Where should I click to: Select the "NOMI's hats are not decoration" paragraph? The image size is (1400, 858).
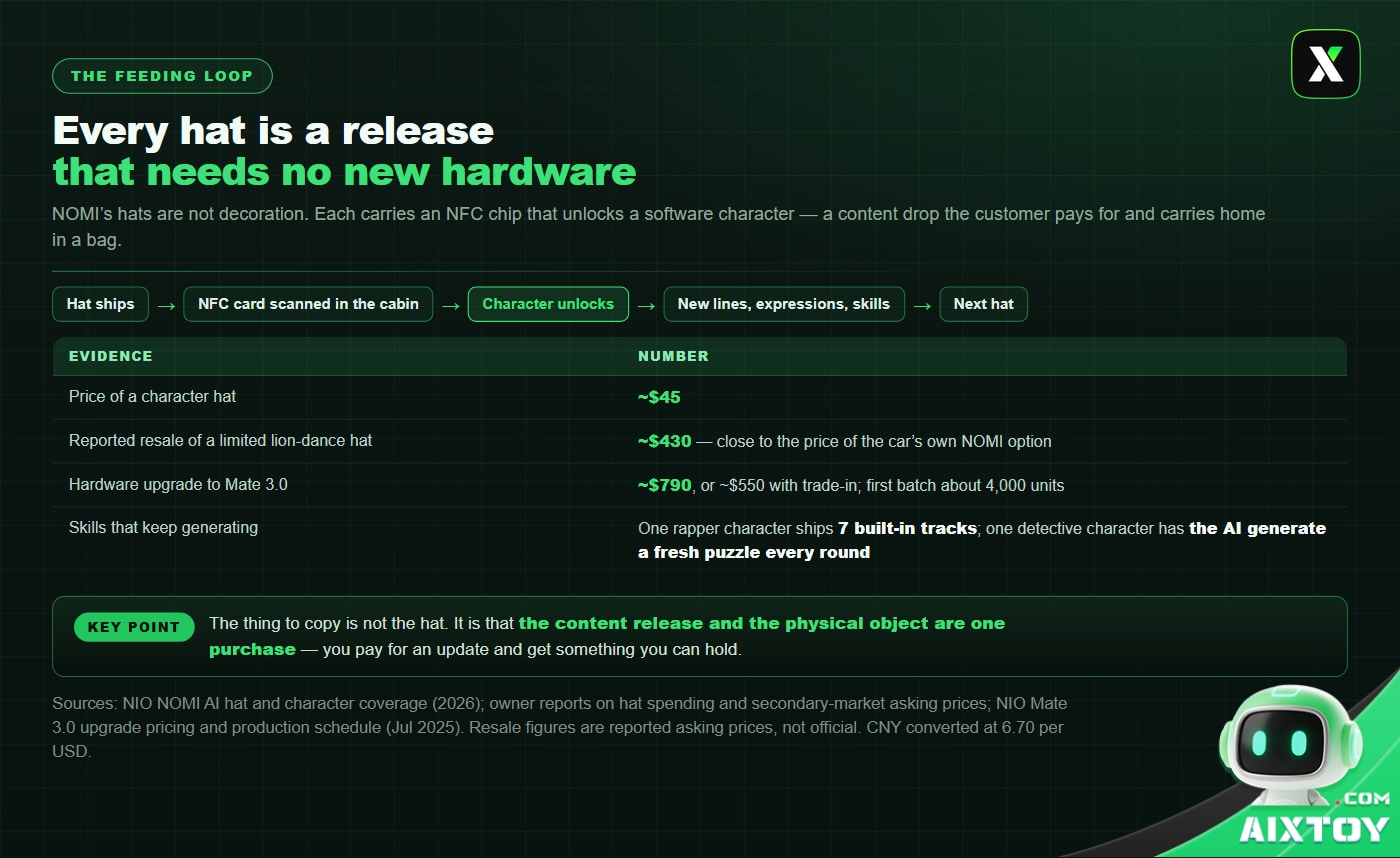coord(659,227)
